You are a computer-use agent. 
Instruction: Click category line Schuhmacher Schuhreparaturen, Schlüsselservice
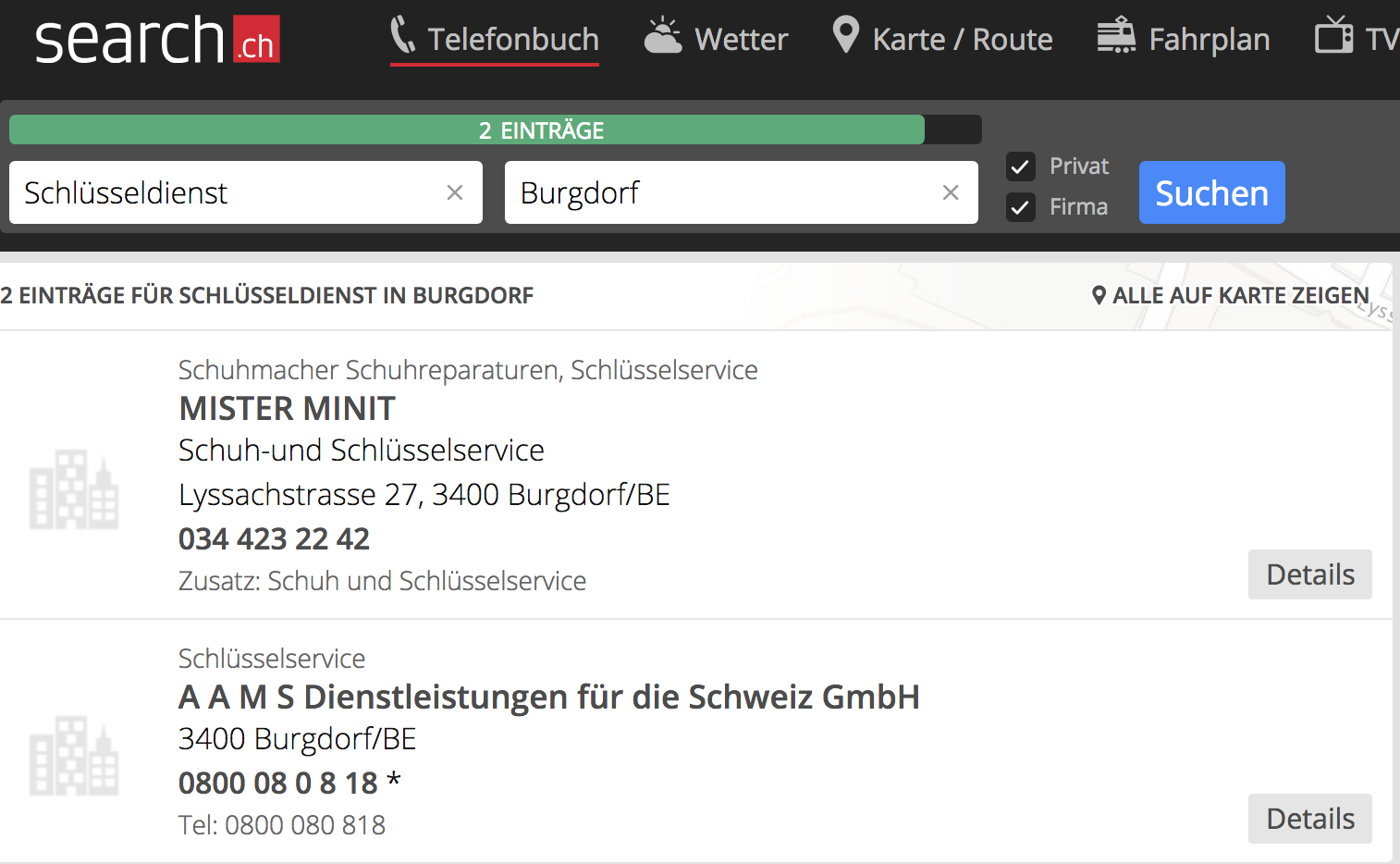(468, 370)
